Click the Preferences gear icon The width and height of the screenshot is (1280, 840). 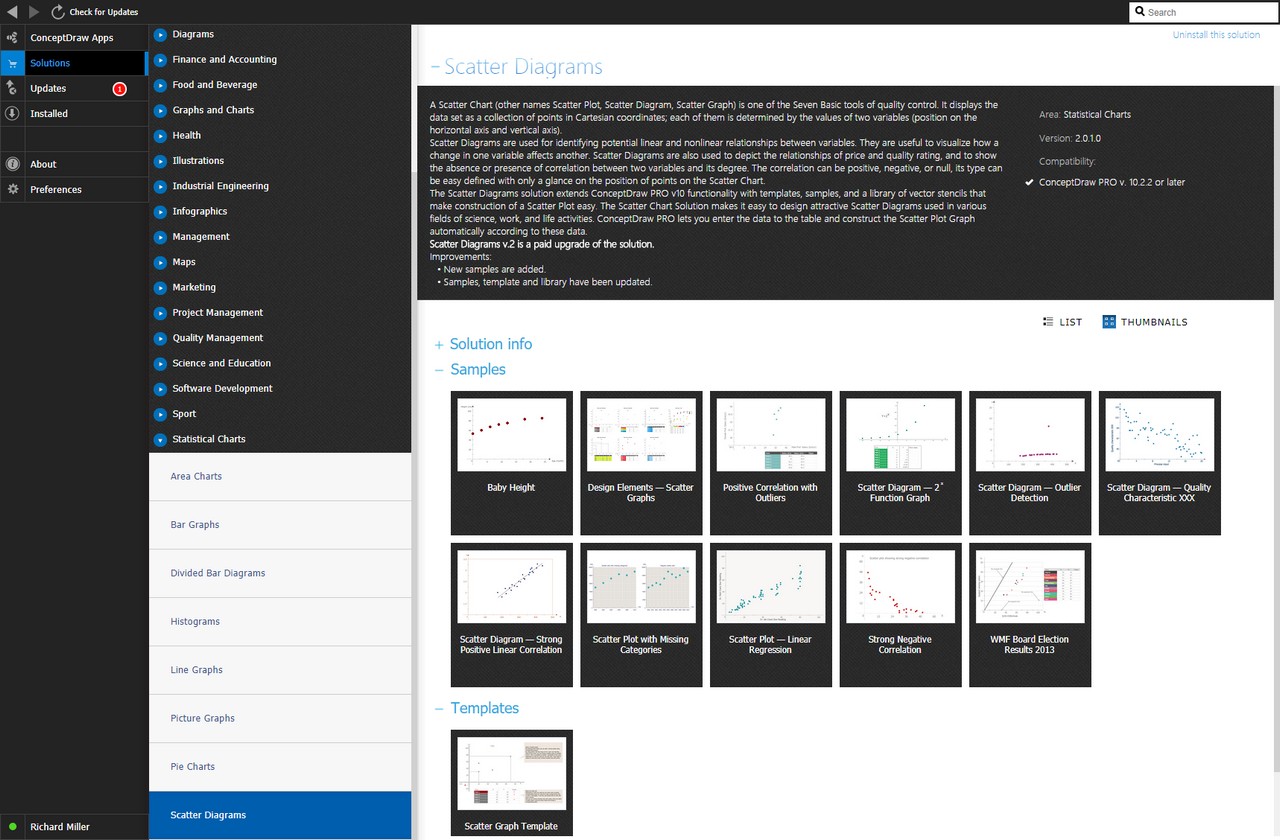click(12, 189)
